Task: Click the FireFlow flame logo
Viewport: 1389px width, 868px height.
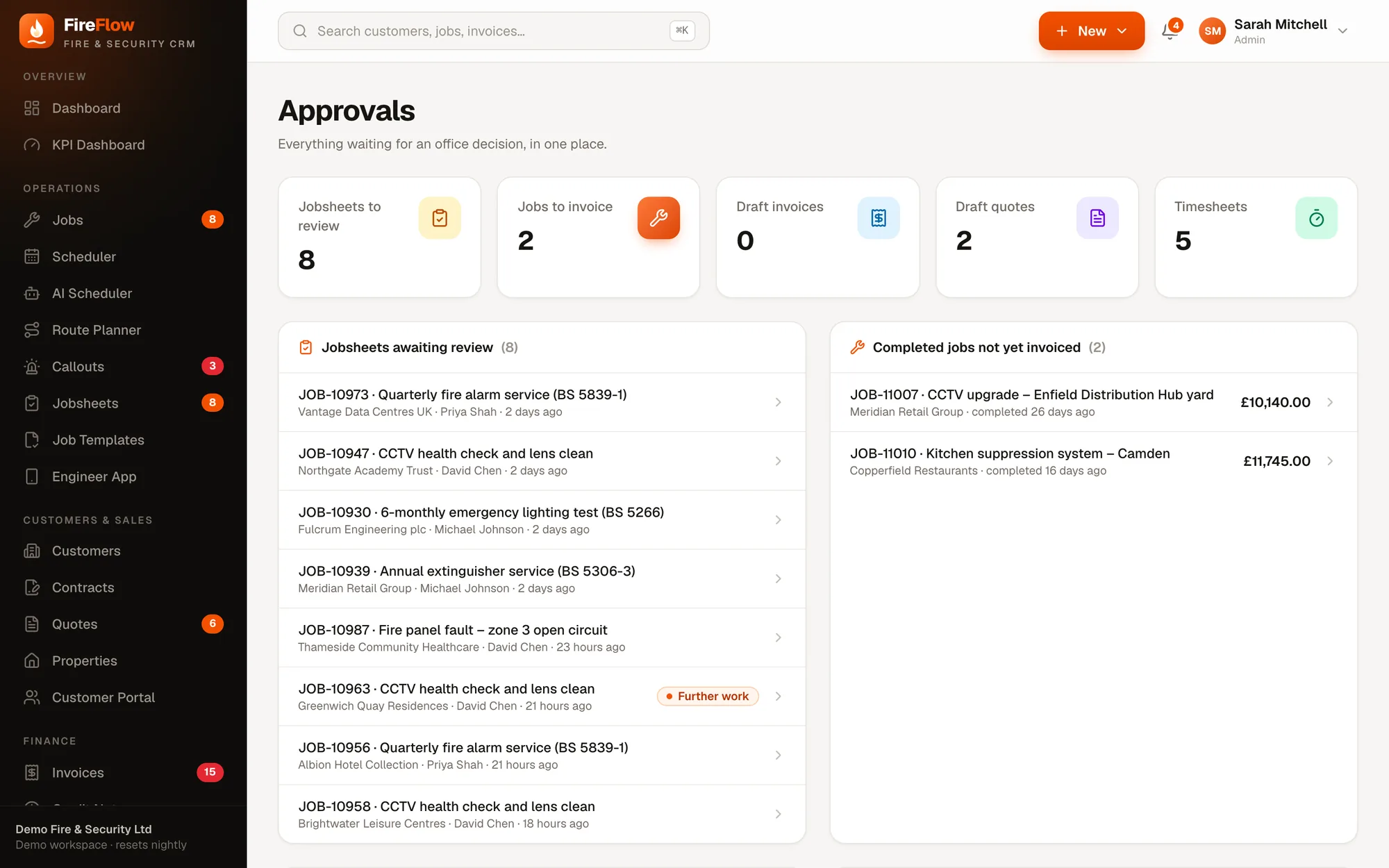Action: 36,31
